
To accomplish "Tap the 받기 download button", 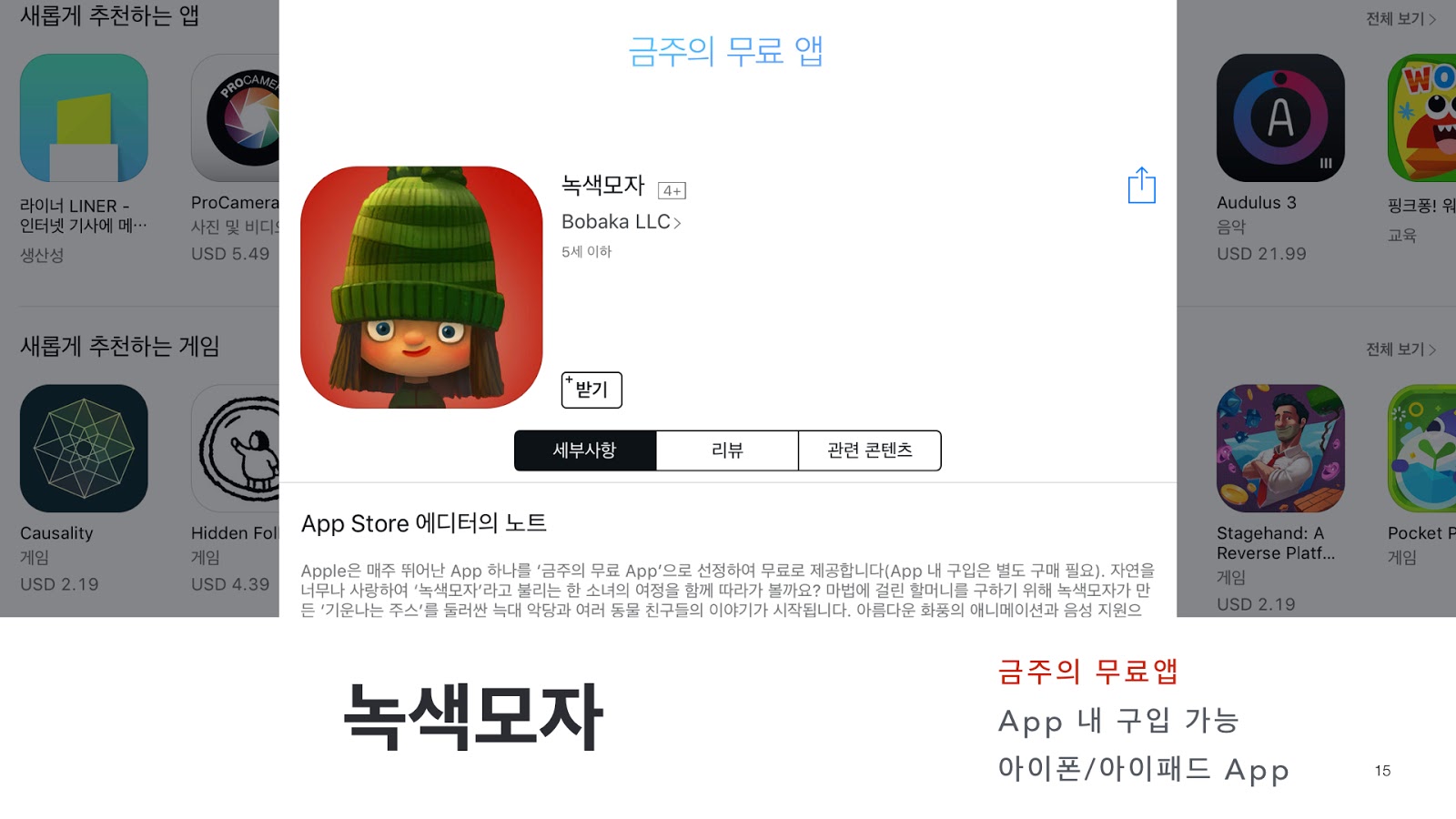I will [591, 389].
